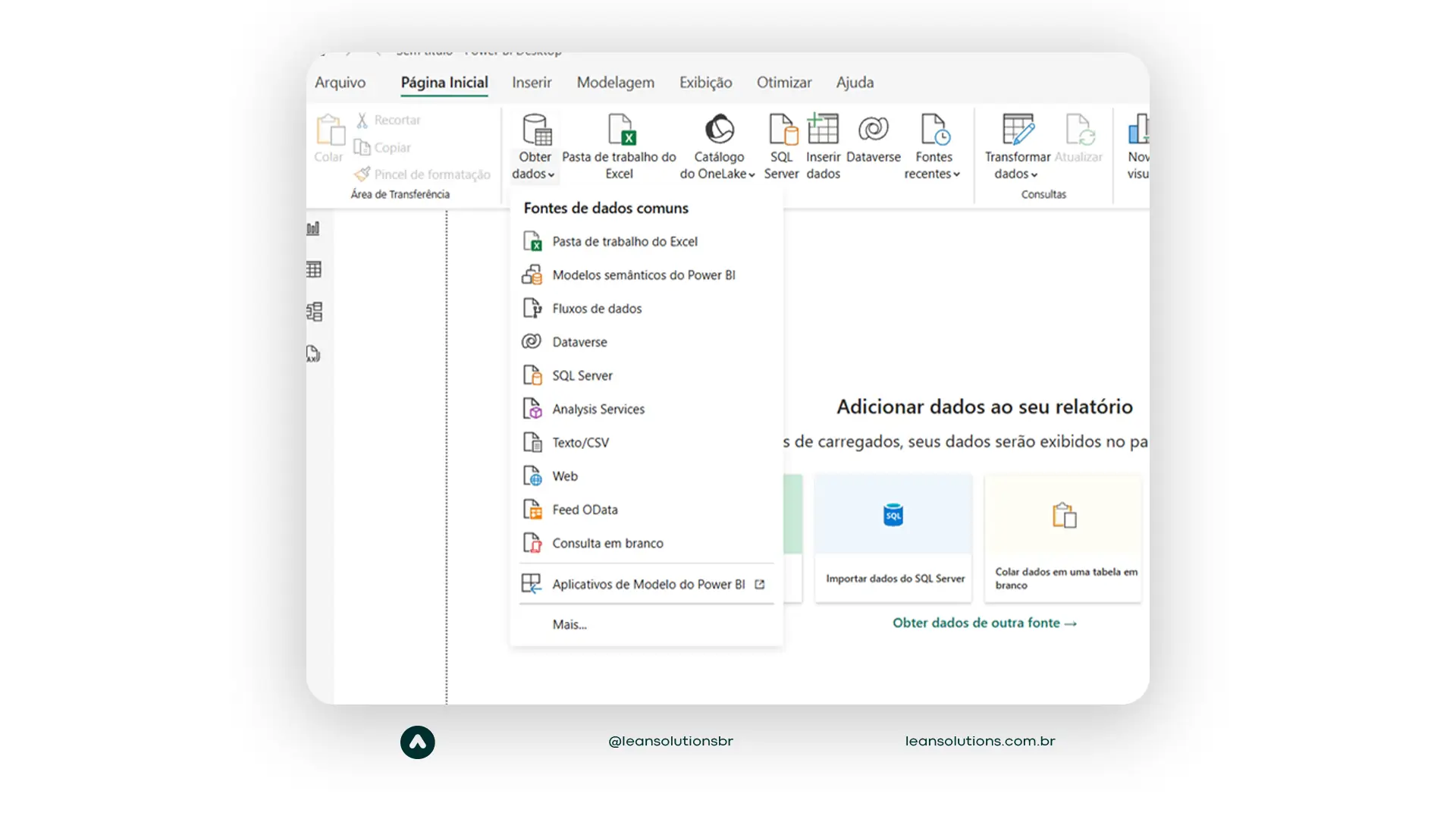1456x819 pixels.
Task: Click the Colar paste icon
Action: pyautogui.click(x=330, y=130)
